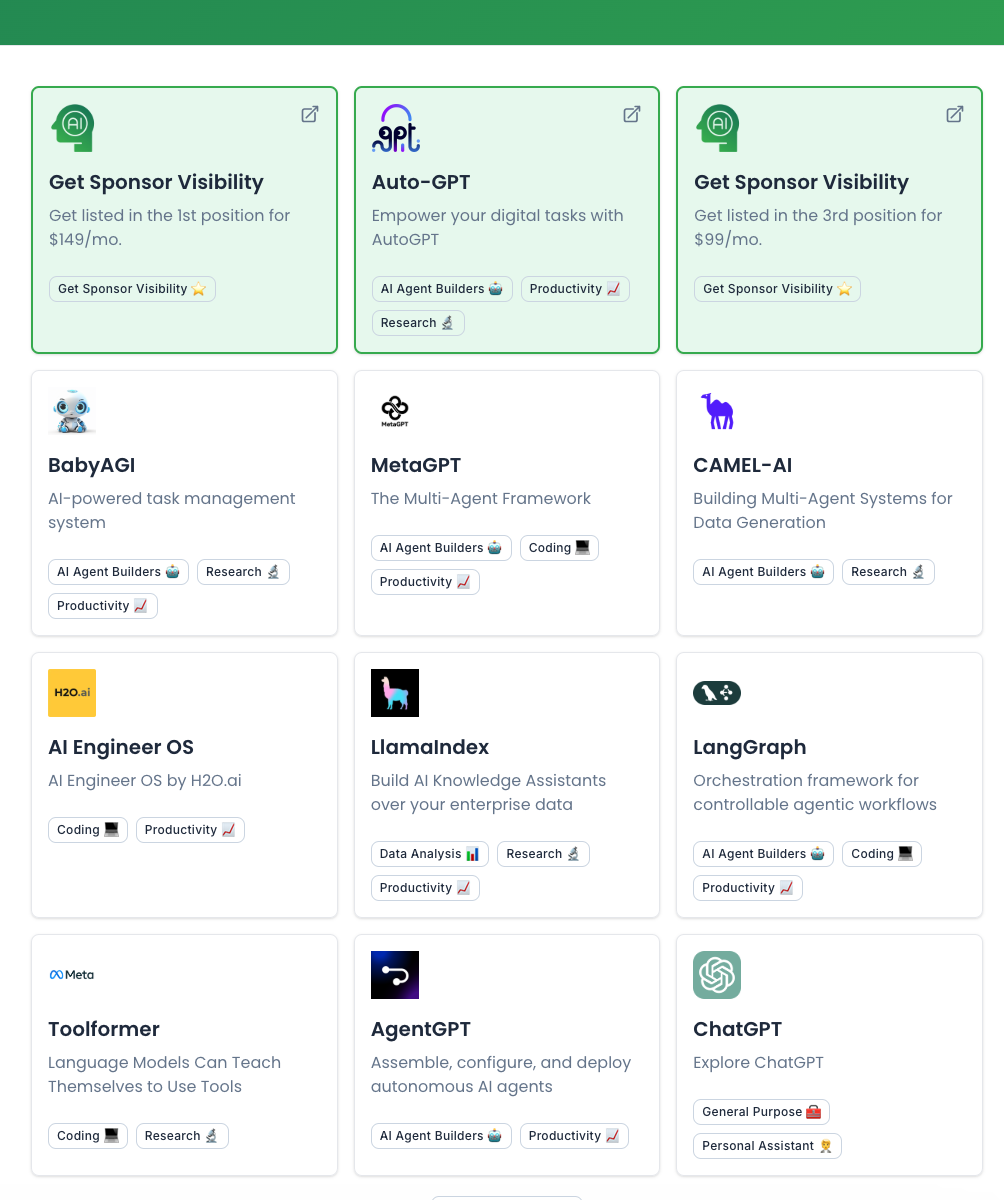This screenshot has height=1200, width=1004.
Task: Click the Meta logo on Toolformer card
Action: 72,975
